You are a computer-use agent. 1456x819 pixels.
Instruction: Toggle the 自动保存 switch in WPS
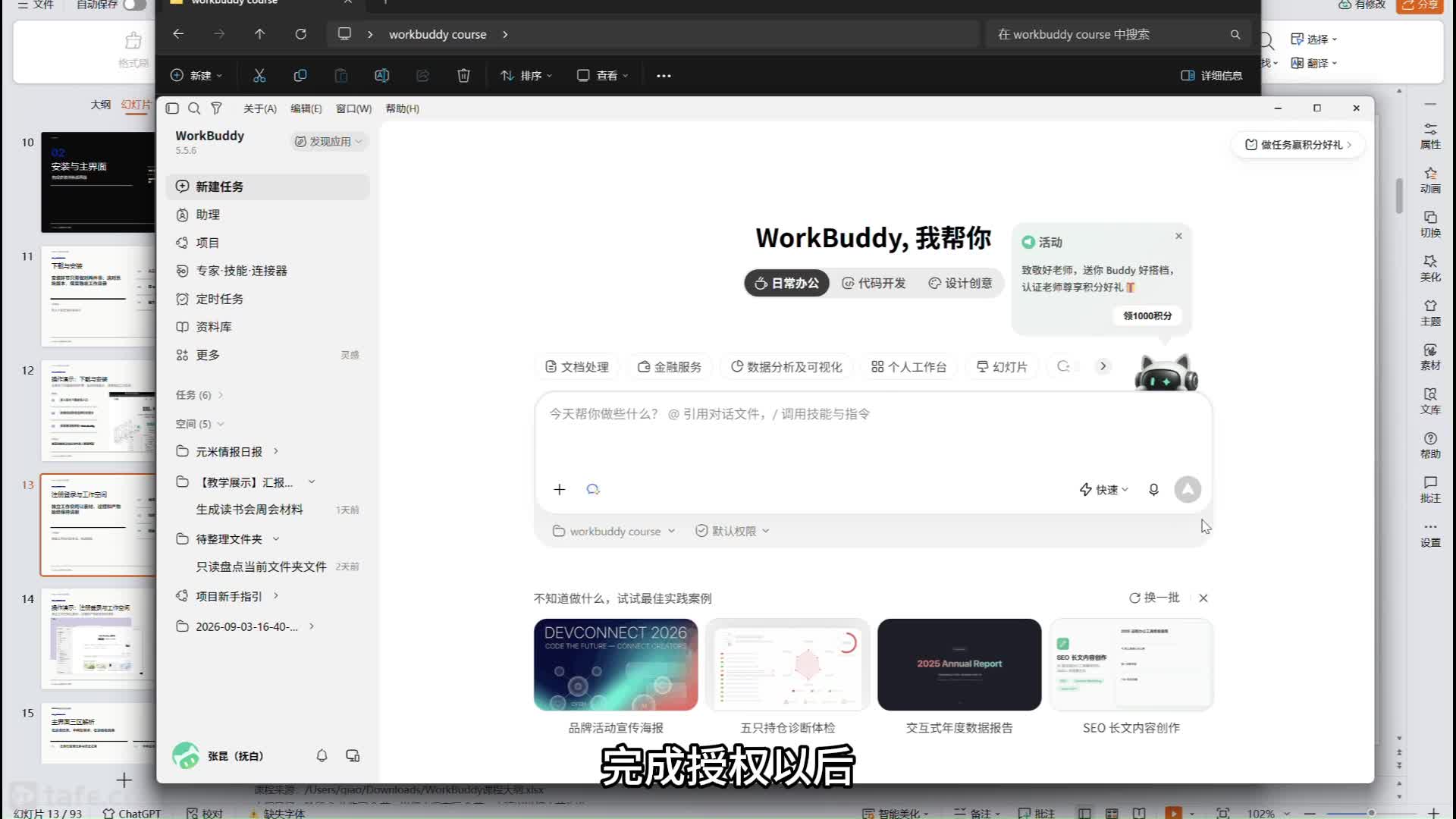[134, 5]
